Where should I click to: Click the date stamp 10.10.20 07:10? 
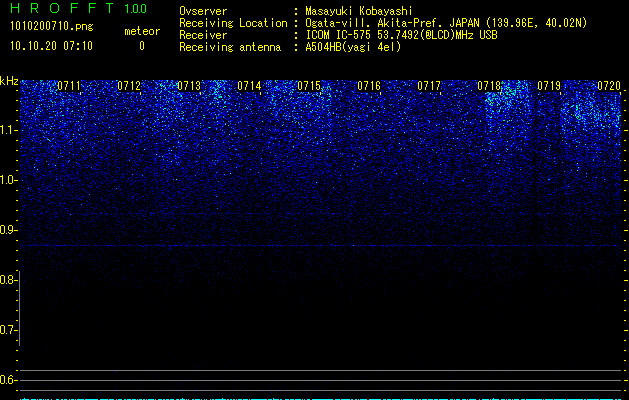click(51, 46)
